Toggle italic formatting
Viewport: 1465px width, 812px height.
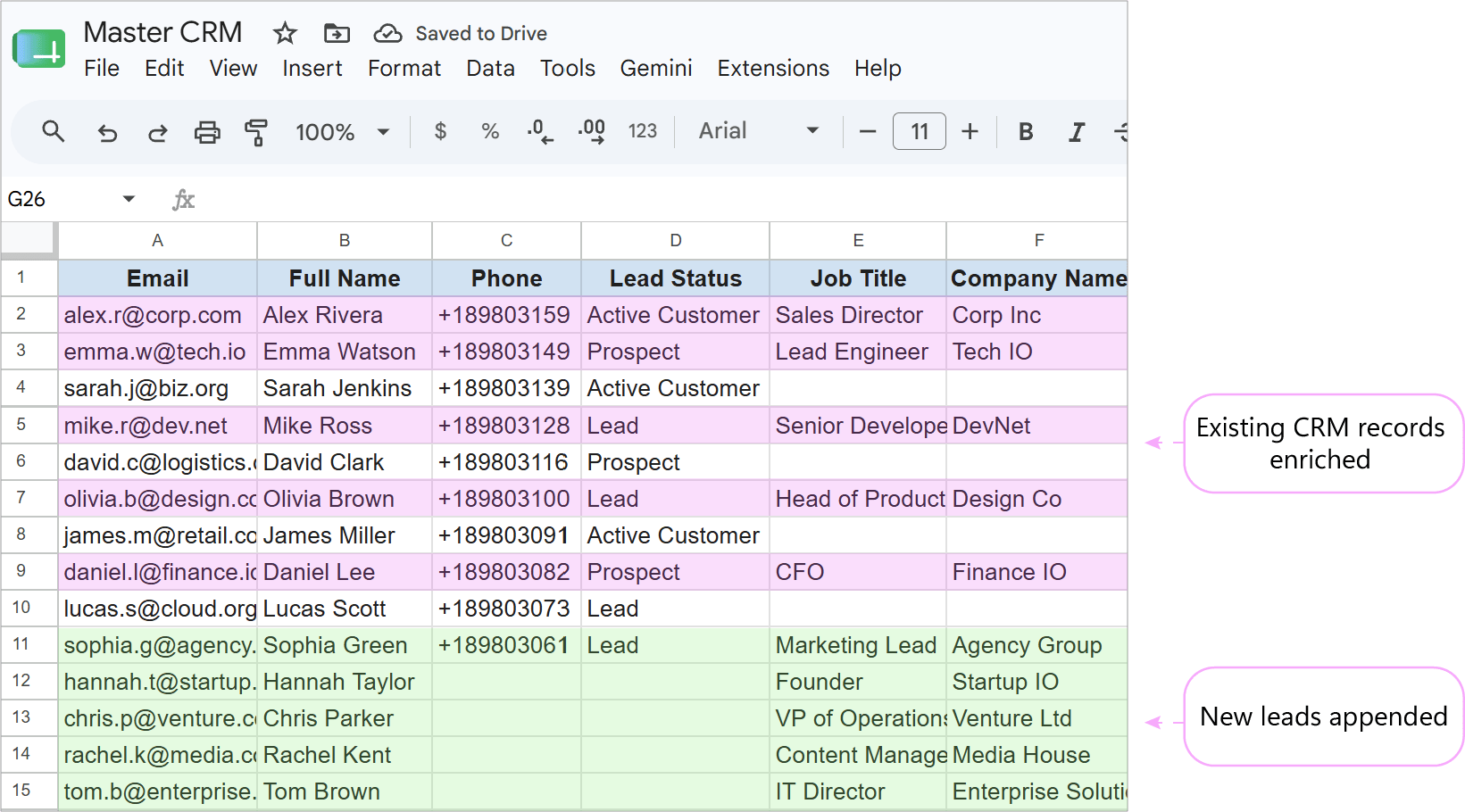point(1077,132)
